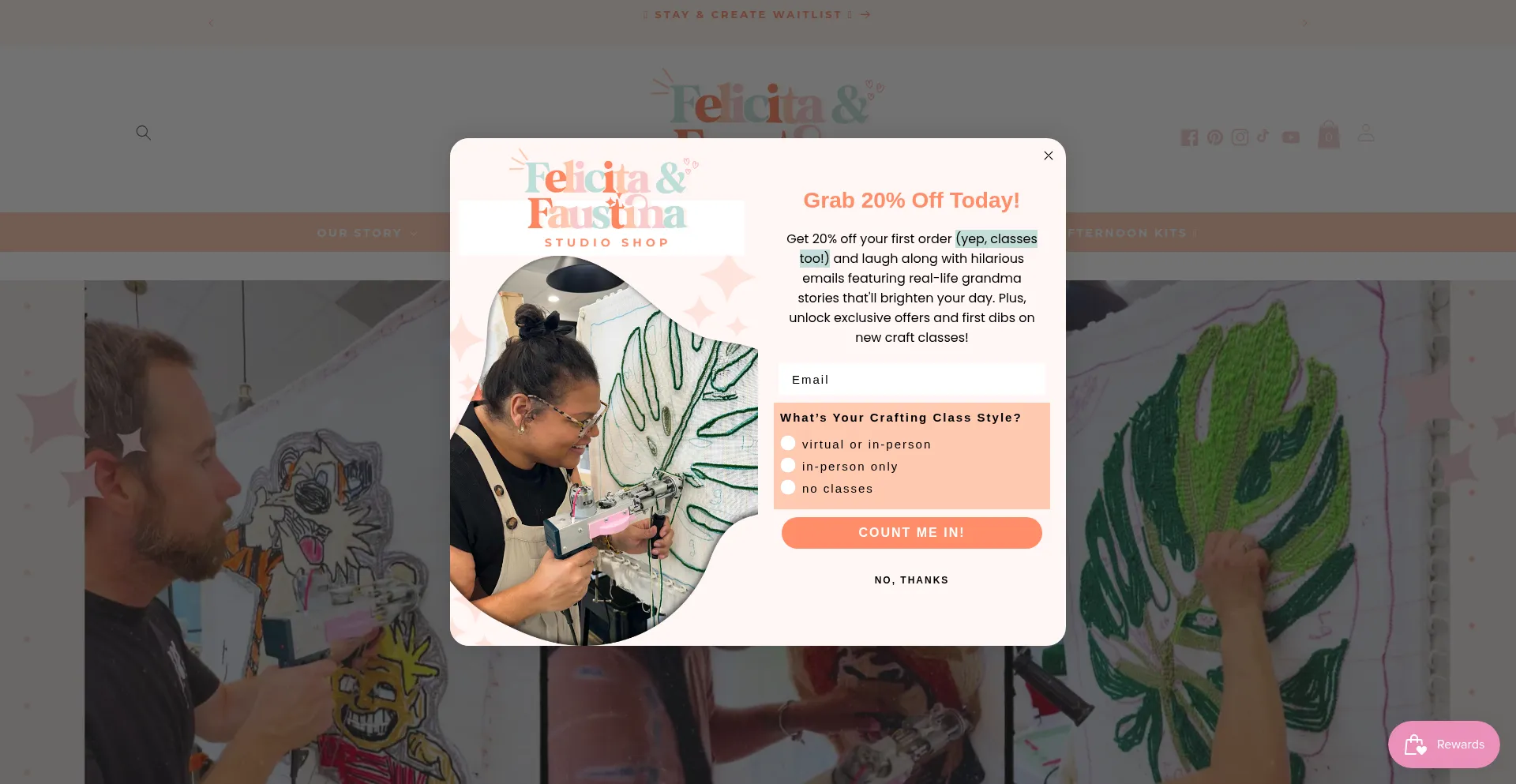The height and width of the screenshot is (784, 1516).
Task: Focus the Email input field
Action: [911, 380]
